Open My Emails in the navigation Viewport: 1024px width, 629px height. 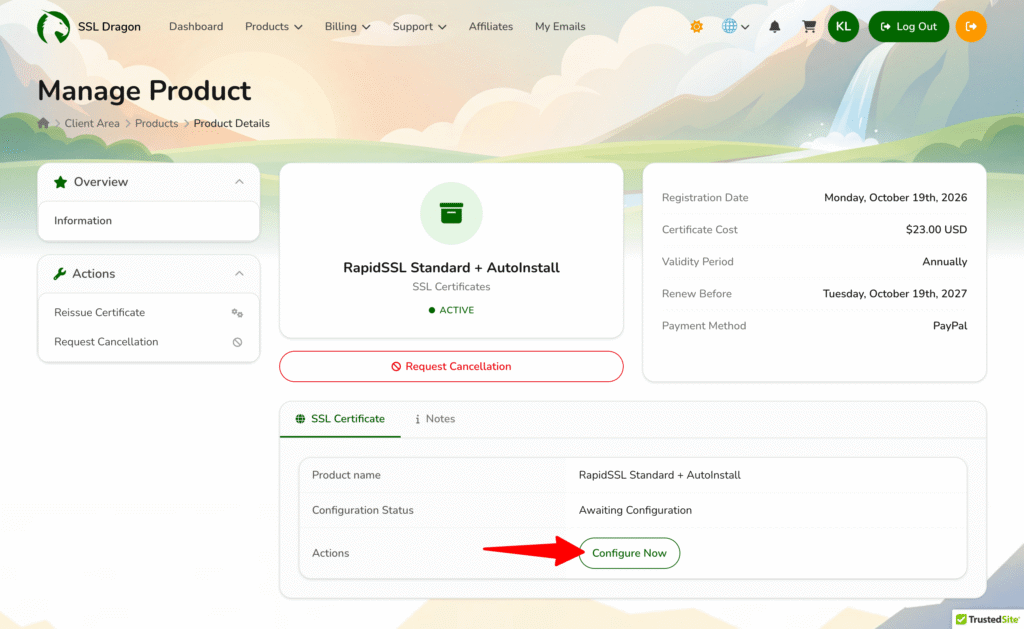click(x=560, y=27)
